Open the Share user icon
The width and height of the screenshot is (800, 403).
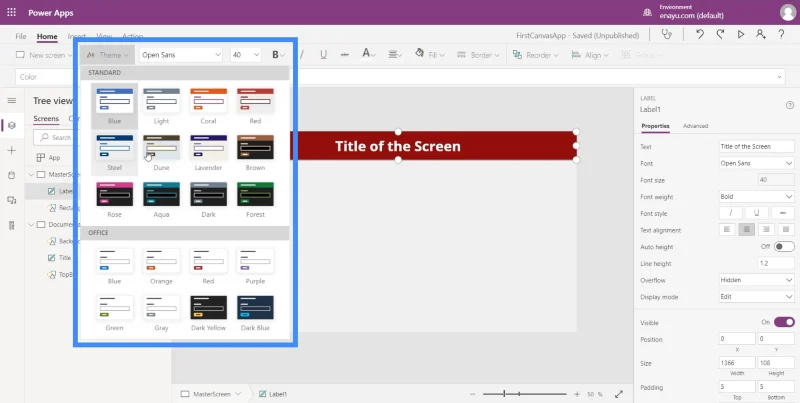(761, 35)
